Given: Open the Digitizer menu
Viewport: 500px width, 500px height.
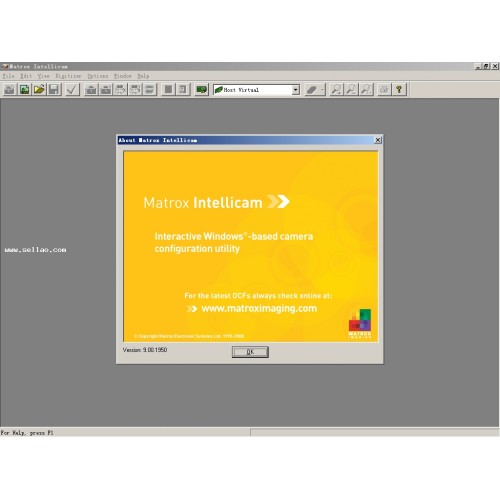Looking at the screenshot, I should click(x=68, y=76).
